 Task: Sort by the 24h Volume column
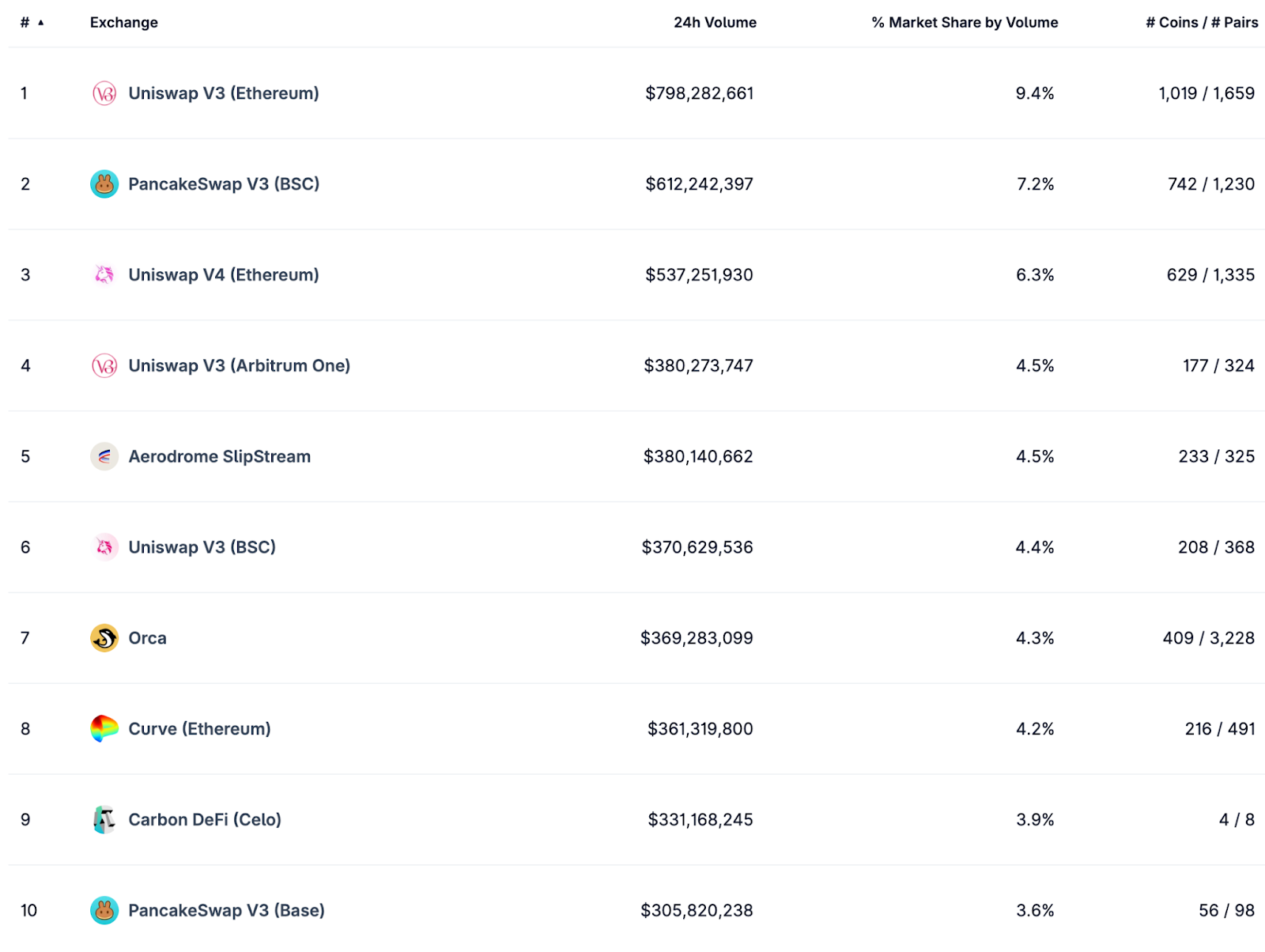coord(714,22)
